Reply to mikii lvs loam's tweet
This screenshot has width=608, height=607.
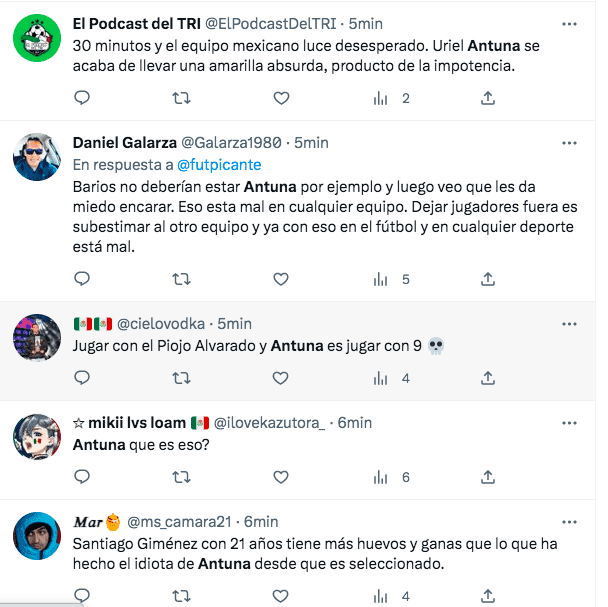click(83, 478)
